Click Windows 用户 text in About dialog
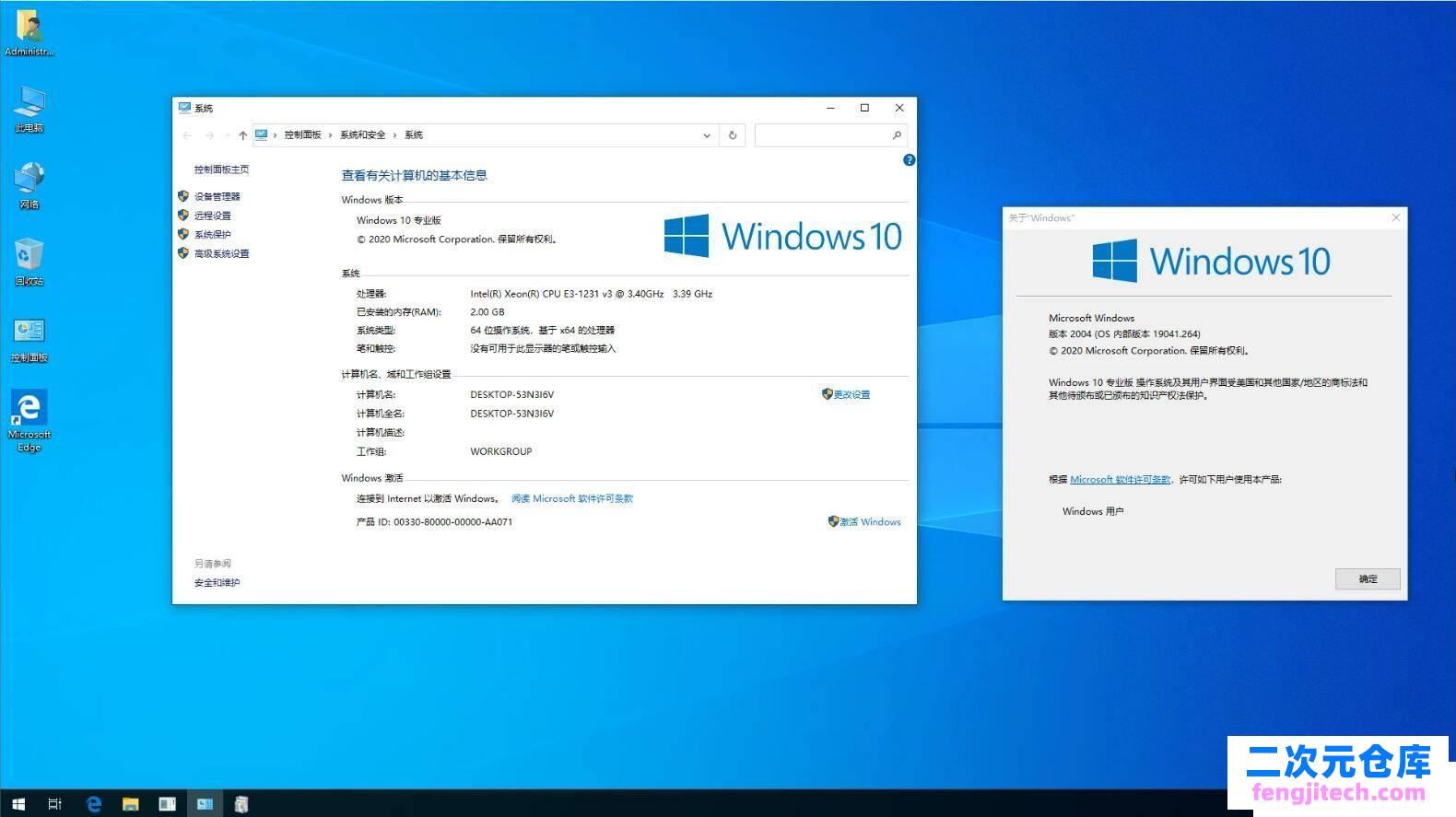 1093,511
